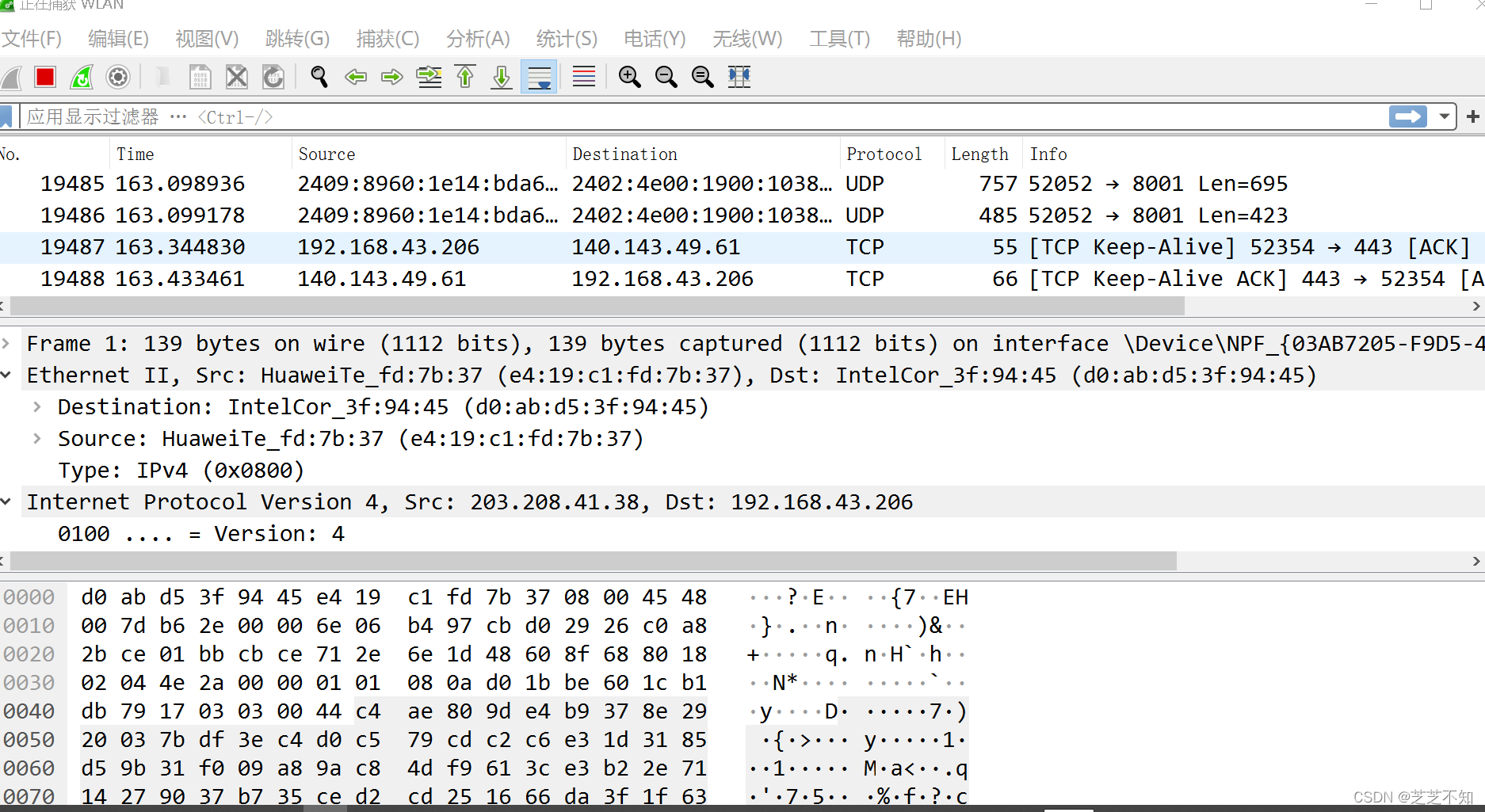
Task: Go back to previous packet in history
Action: [356, 77]
